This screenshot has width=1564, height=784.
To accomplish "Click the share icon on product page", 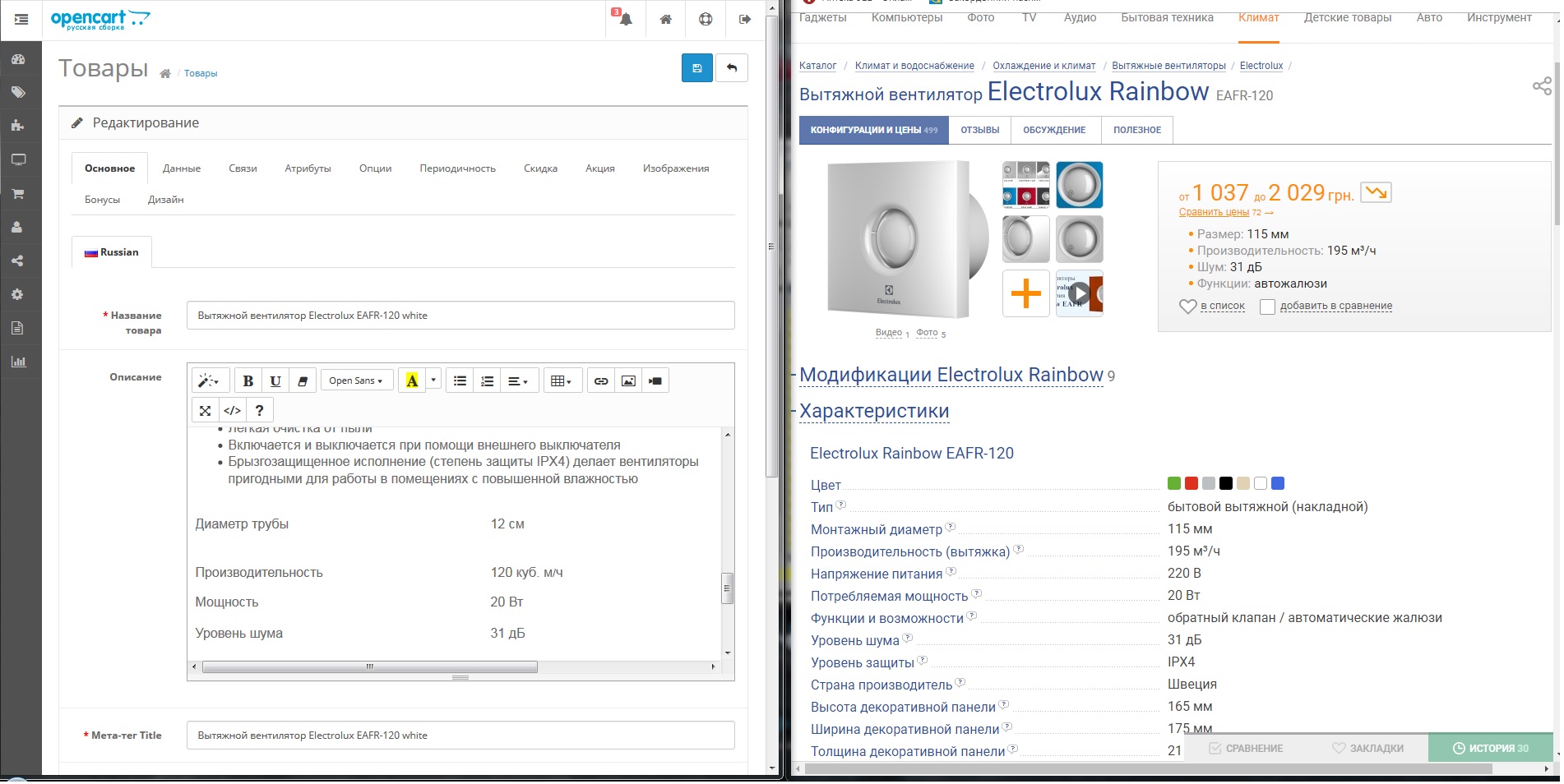I will 1542,86.
